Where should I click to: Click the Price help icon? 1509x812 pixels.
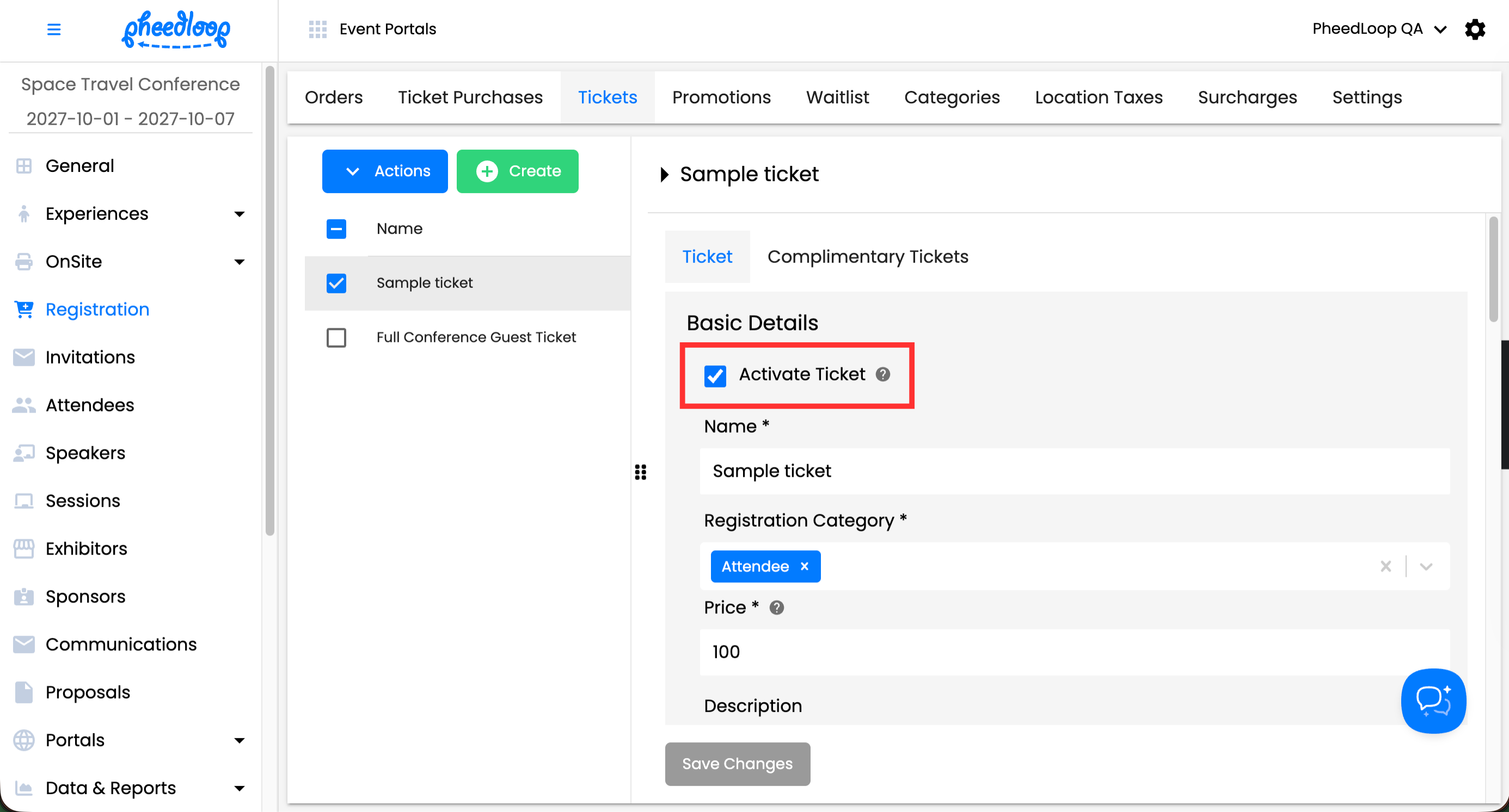pyautogui.click(x=777, y=608)
